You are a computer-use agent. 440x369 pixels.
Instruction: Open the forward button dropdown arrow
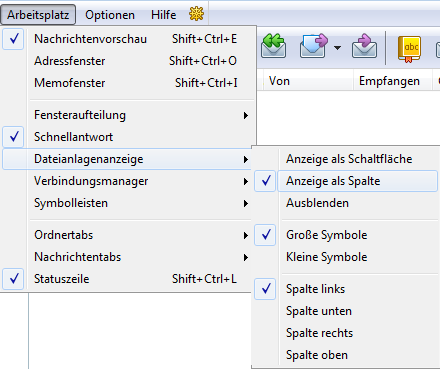point(337,48)
